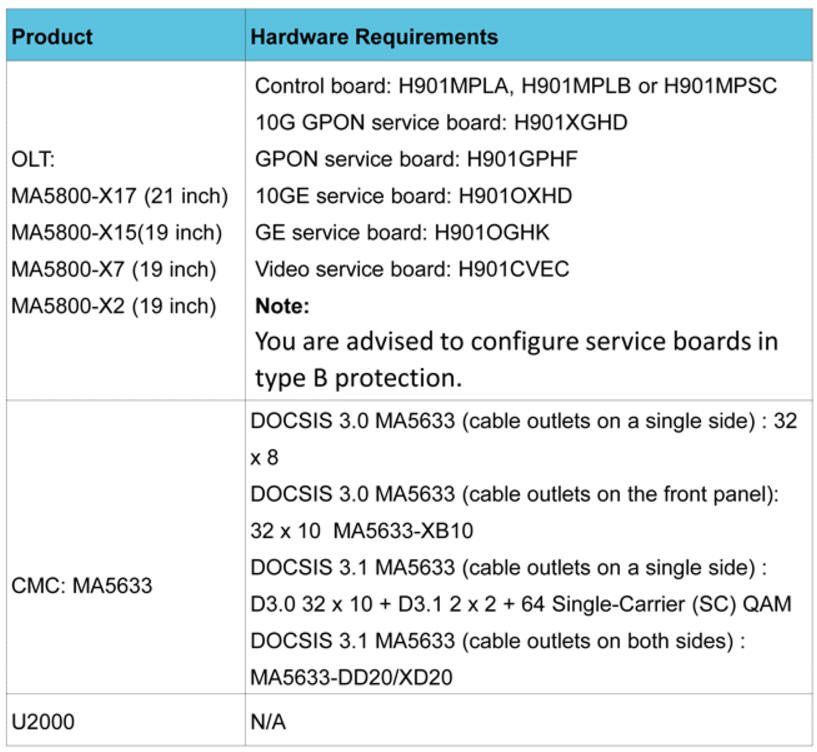
Task: Click the Hardware Requirements column header
Action: click(x=374, y=37)
